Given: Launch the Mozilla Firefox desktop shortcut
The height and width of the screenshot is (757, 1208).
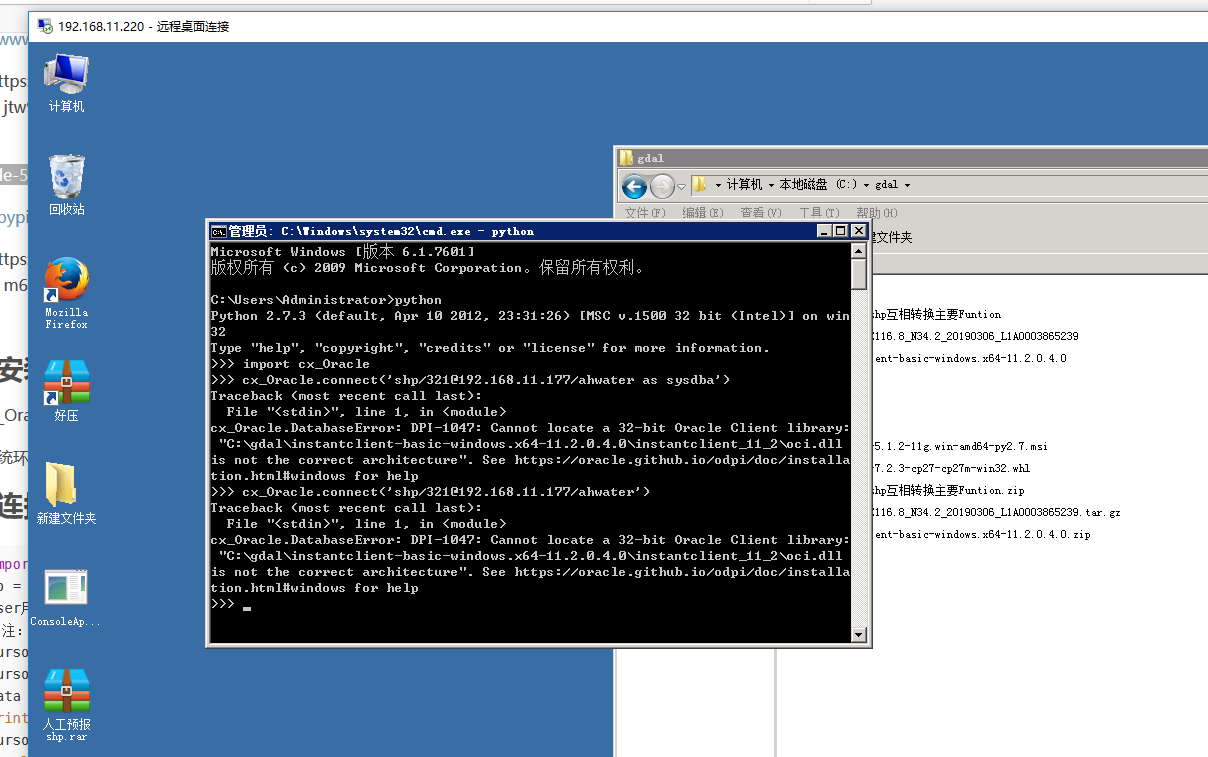Looking at the screenshot, I should [67, 293].
